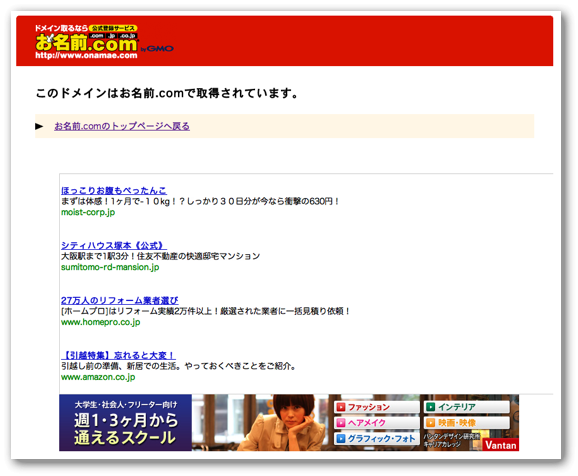This screenshot has width=578, height=476.
Task: Click the www.amazon.co.jp green URL
Action: click(98, 377)
